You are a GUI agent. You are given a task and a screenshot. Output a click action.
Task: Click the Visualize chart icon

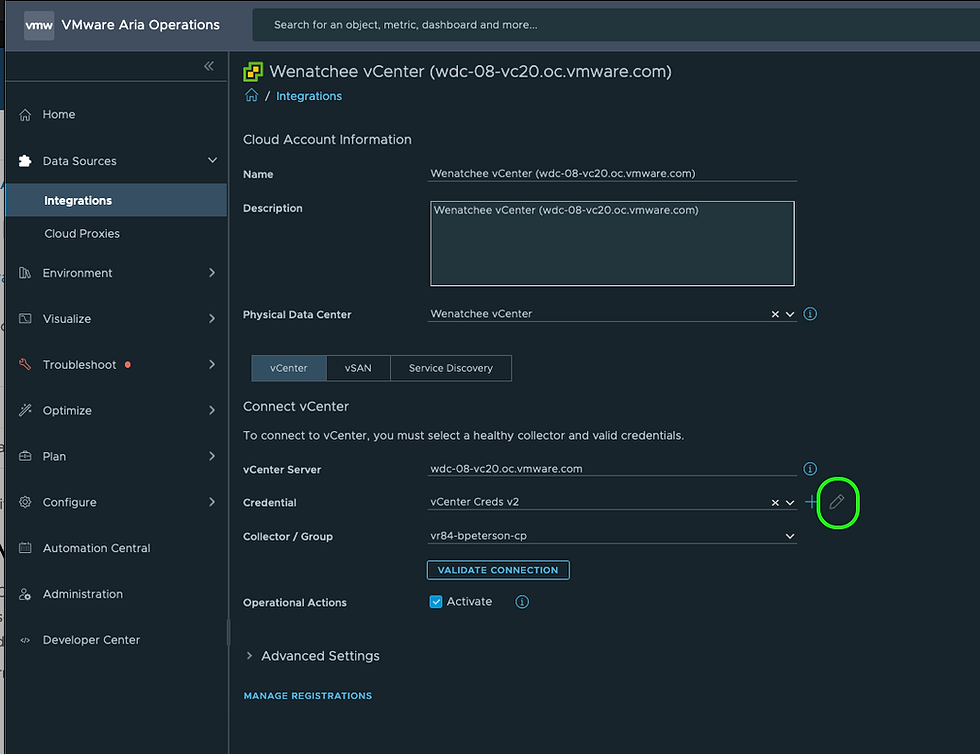(25, 319)
